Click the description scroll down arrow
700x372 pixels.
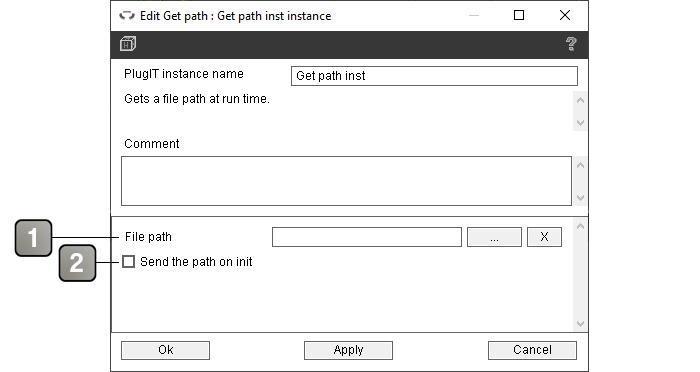[x=580, y=122]
